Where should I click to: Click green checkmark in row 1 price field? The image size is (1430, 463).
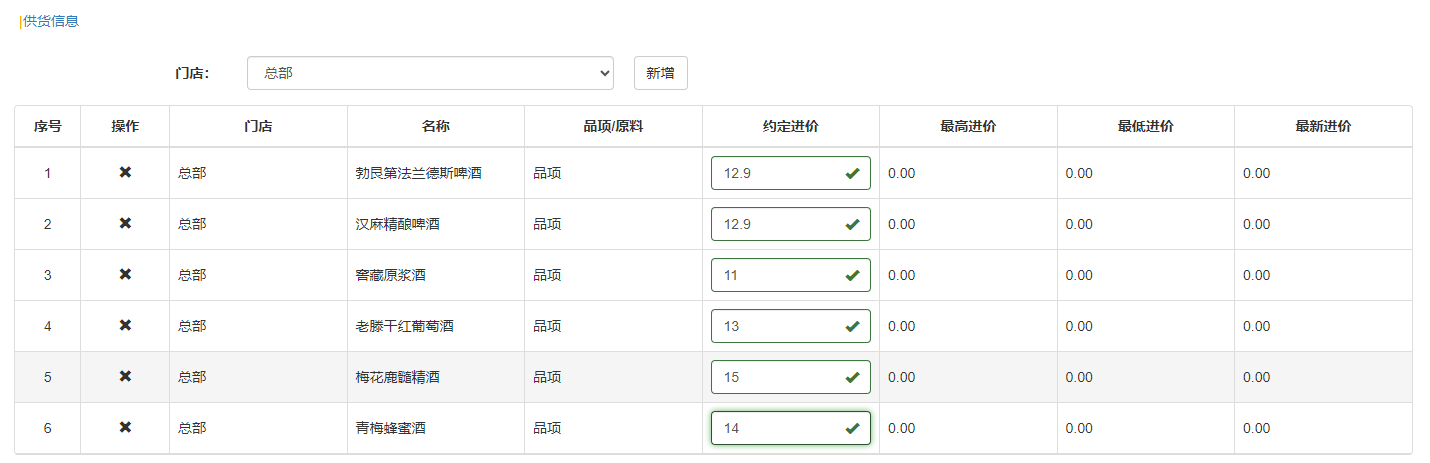[852, 174]
